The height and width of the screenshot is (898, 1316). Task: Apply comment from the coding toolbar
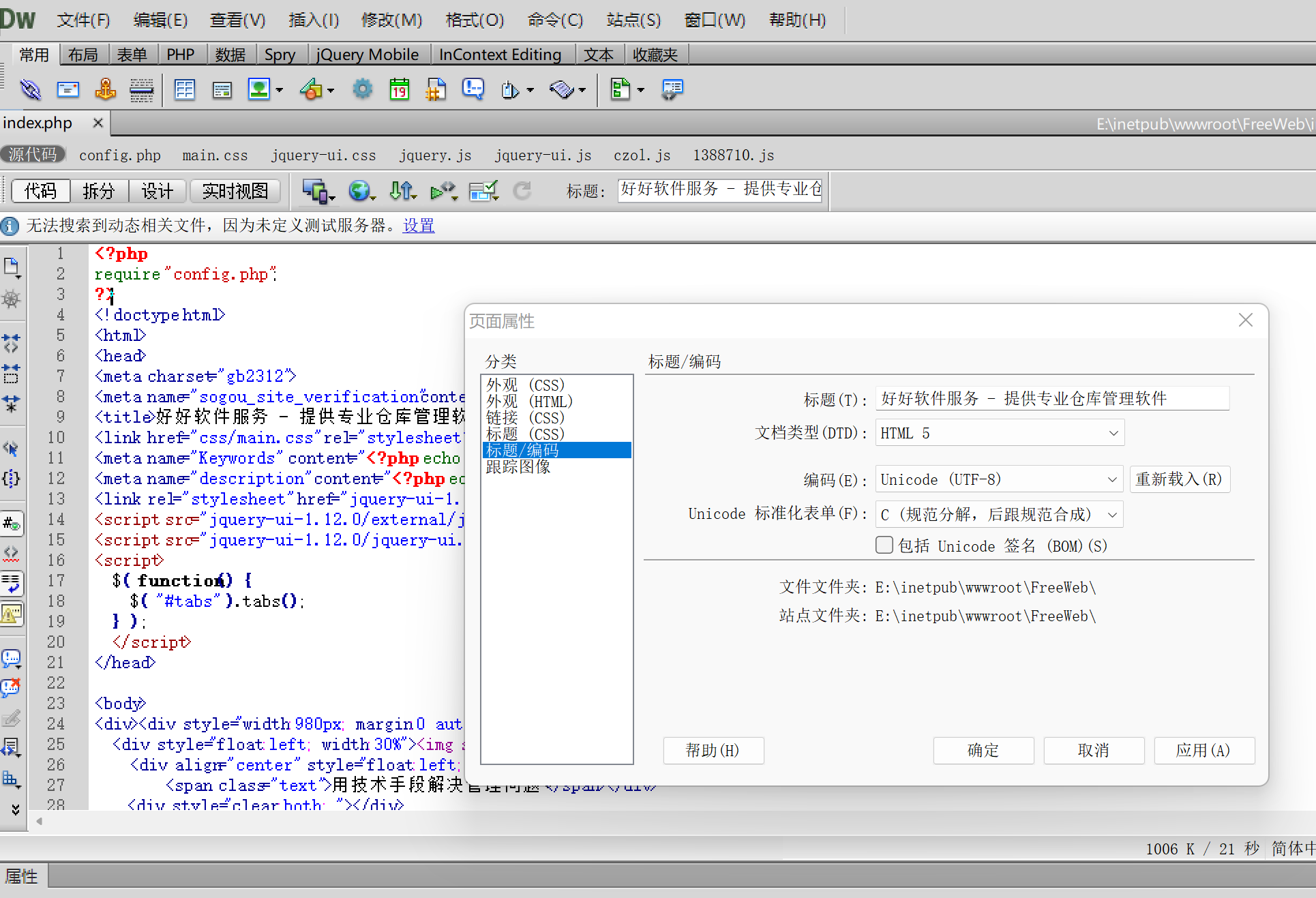click(12, 659)
